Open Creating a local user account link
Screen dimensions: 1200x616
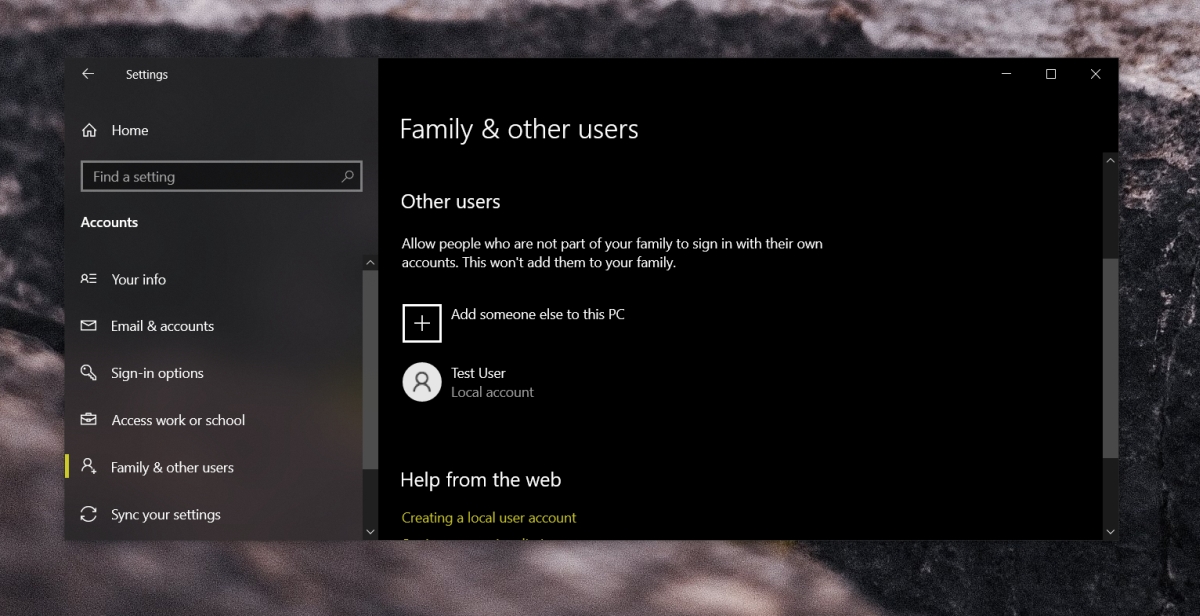coord(489,517)
